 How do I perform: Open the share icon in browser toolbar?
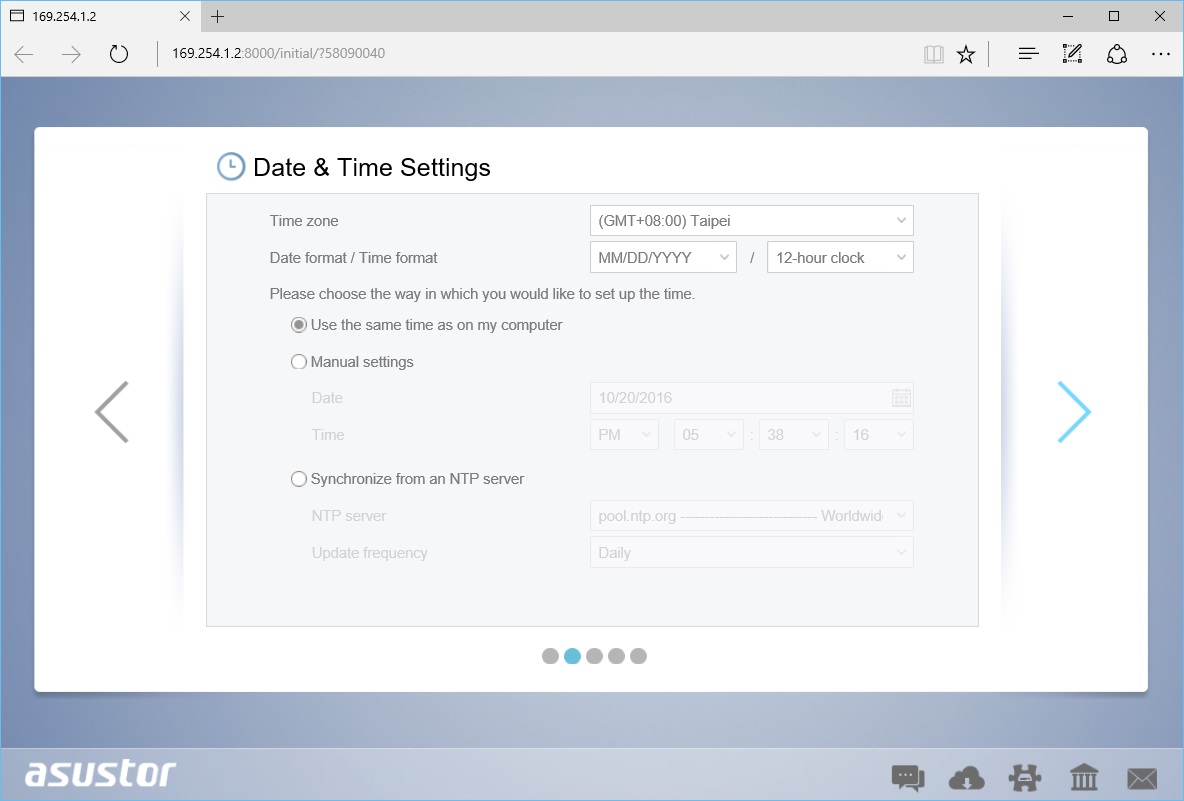1117,54
